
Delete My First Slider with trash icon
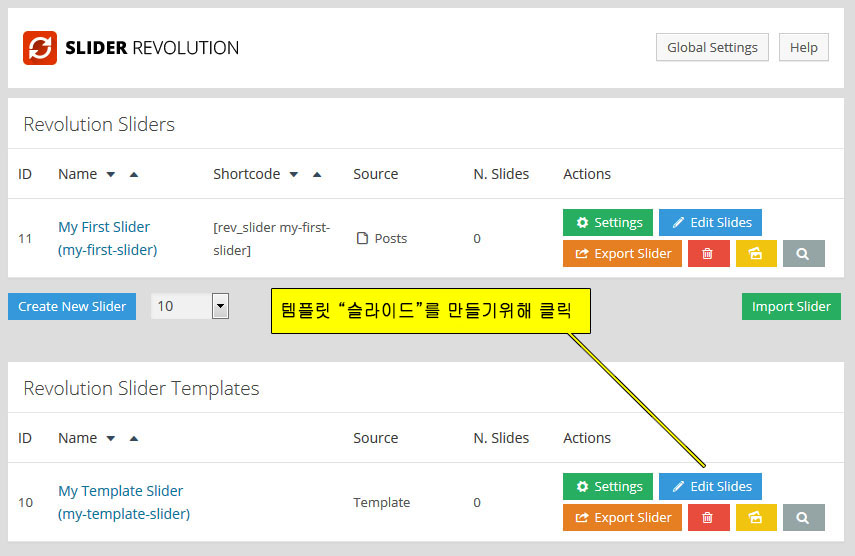tap(708, 254)
